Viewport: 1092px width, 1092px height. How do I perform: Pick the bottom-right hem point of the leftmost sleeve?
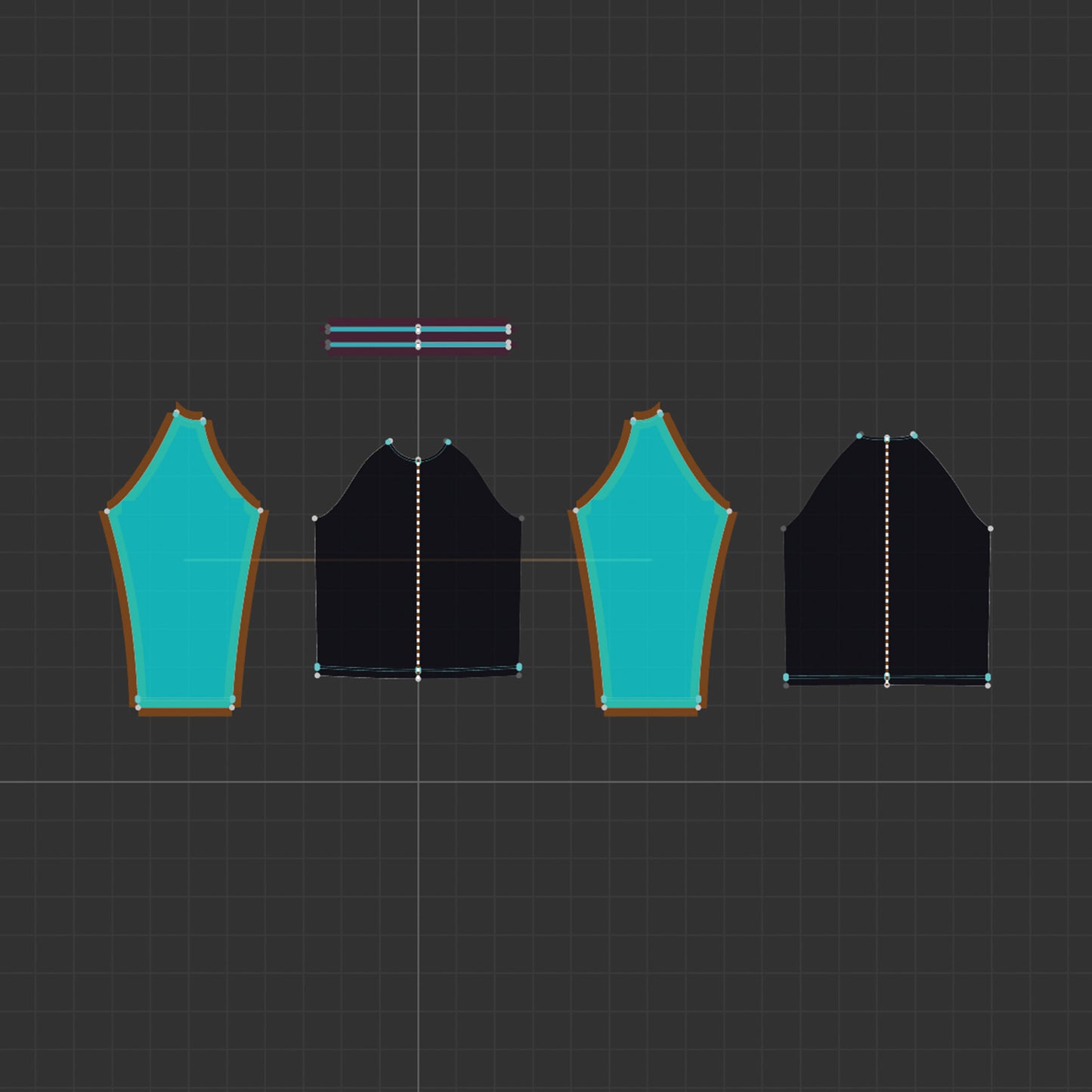coord(231,707)
